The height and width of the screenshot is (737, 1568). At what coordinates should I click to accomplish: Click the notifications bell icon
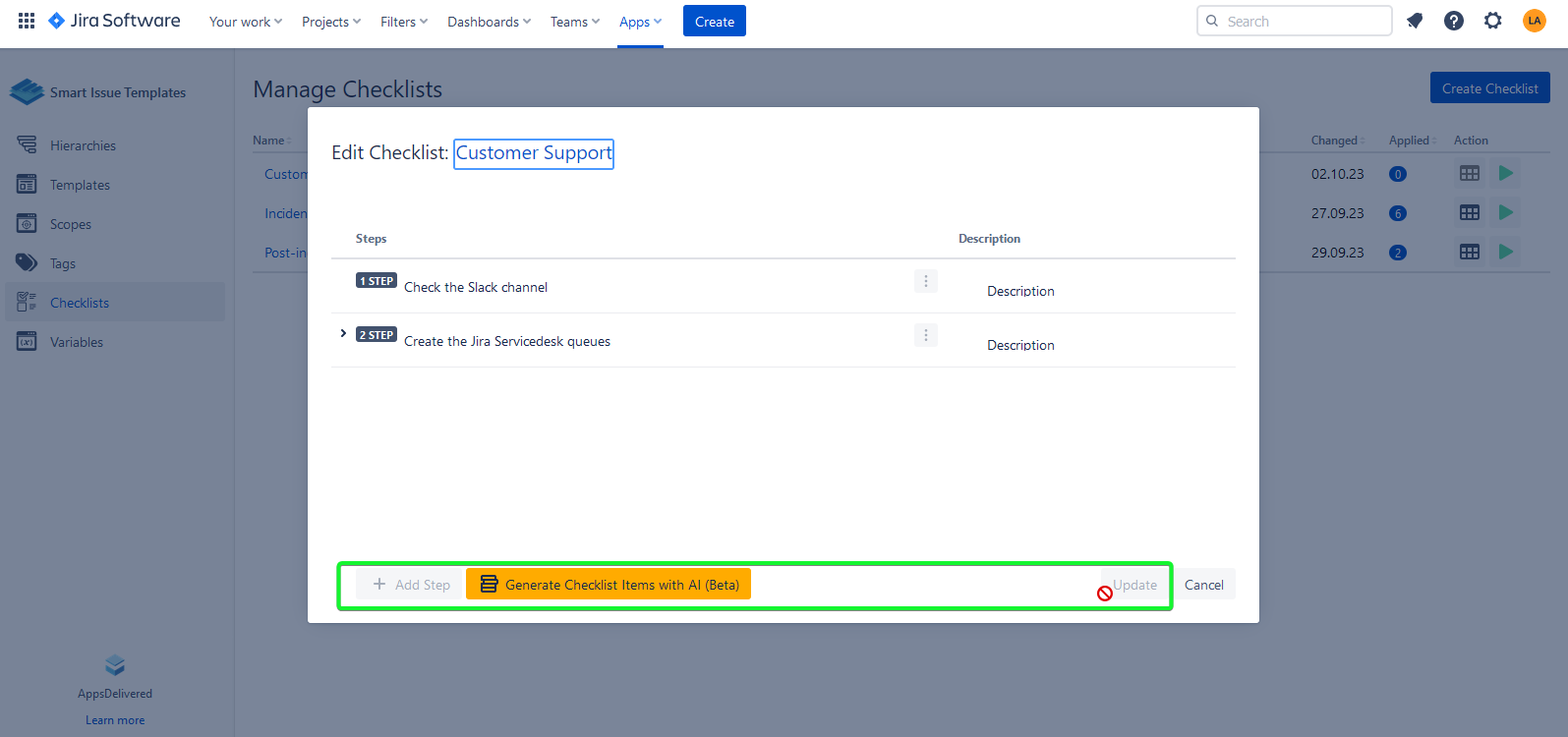pos(1415,21)
